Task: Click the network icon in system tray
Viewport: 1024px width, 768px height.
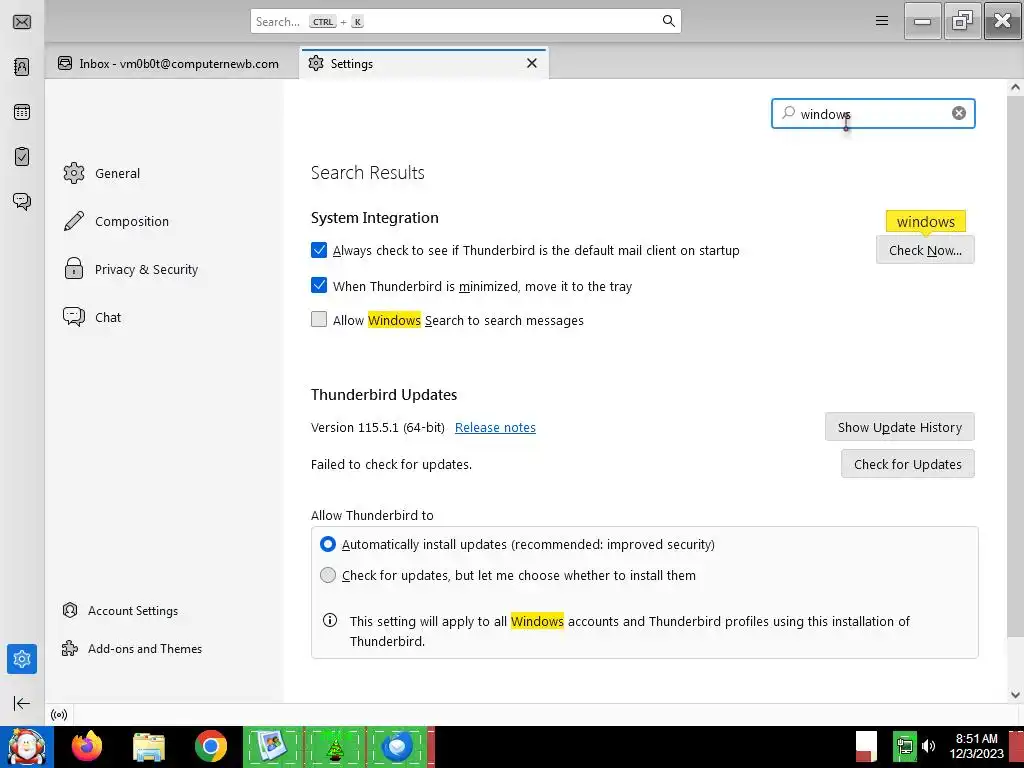Action: coord(905,746)
